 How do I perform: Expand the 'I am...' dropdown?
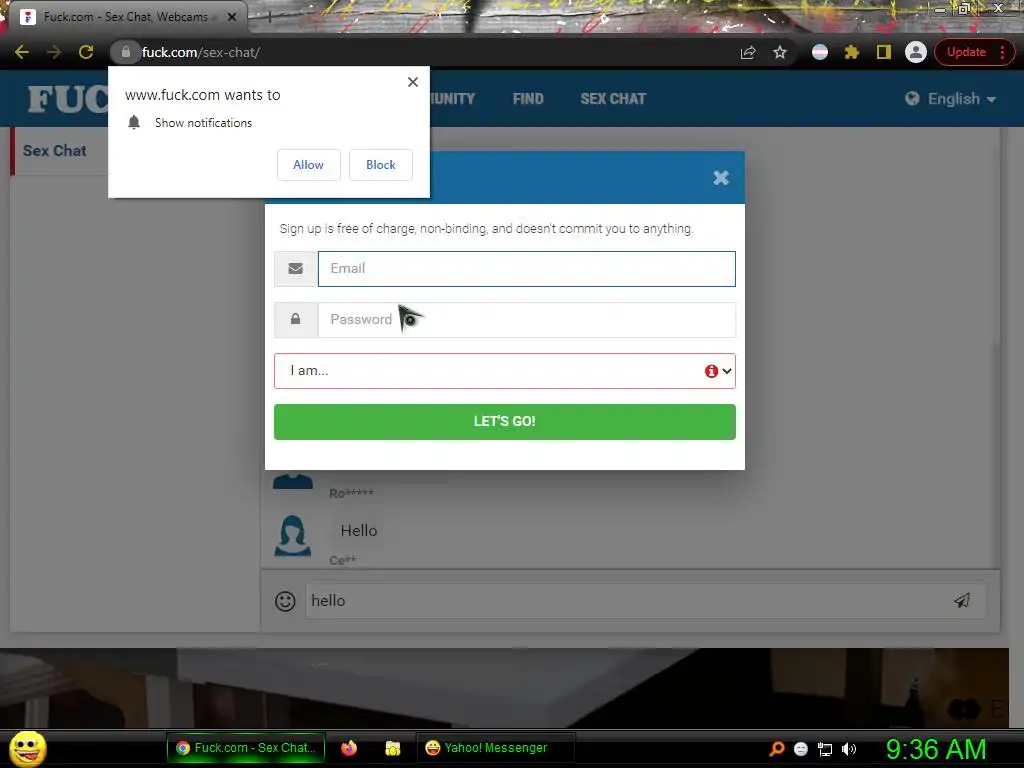pos(504,371)
